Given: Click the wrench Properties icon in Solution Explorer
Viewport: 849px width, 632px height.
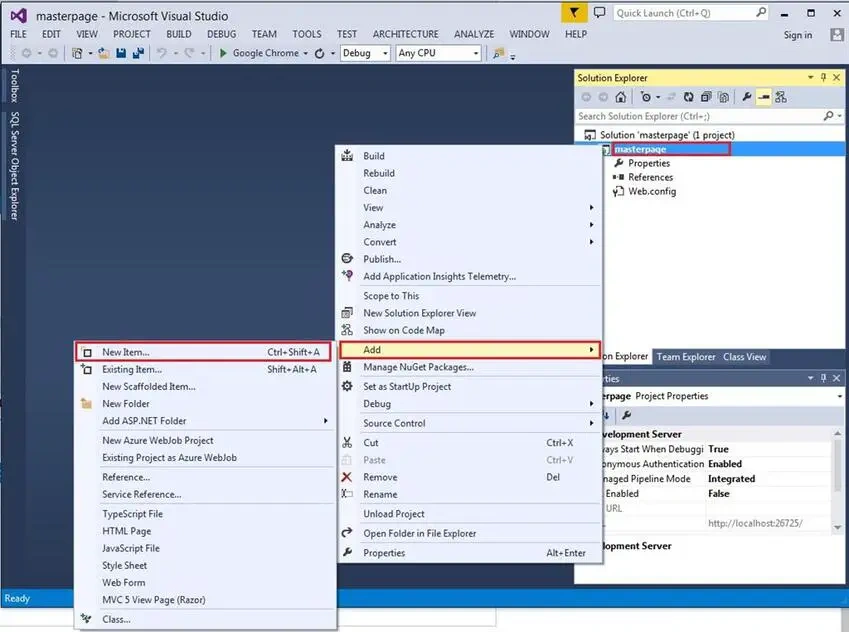Looking at the screenshot, I should (x=746, y=97).
